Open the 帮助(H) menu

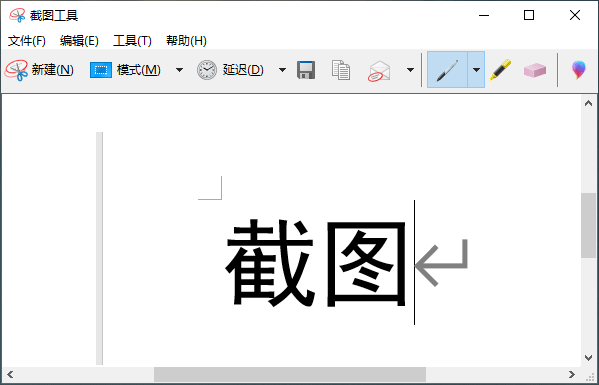coord(186,41)
